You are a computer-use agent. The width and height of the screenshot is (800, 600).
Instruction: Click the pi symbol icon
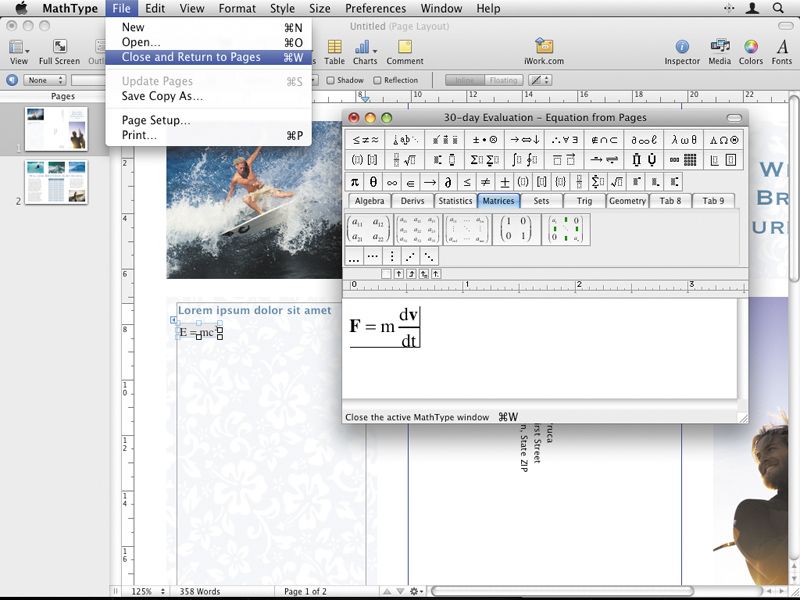353,182
